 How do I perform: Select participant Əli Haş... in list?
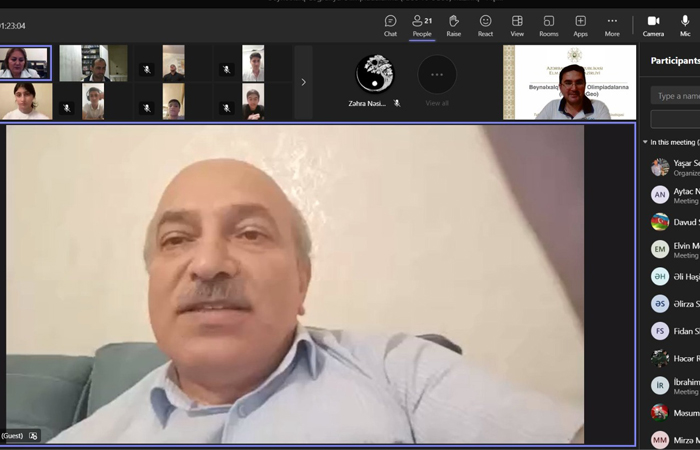point(675,276)
